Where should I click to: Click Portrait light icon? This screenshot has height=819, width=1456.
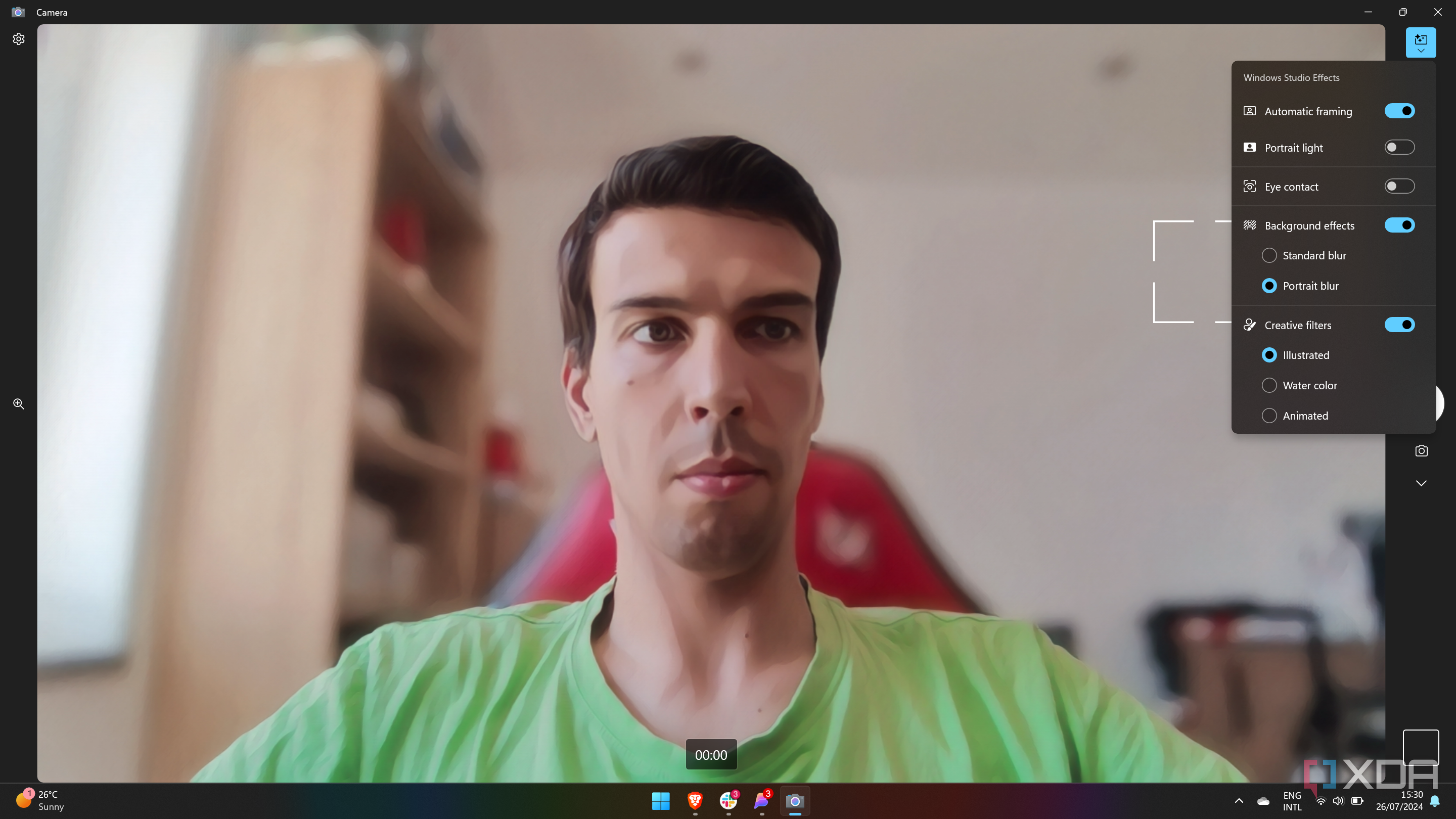tap(1249, 148)
